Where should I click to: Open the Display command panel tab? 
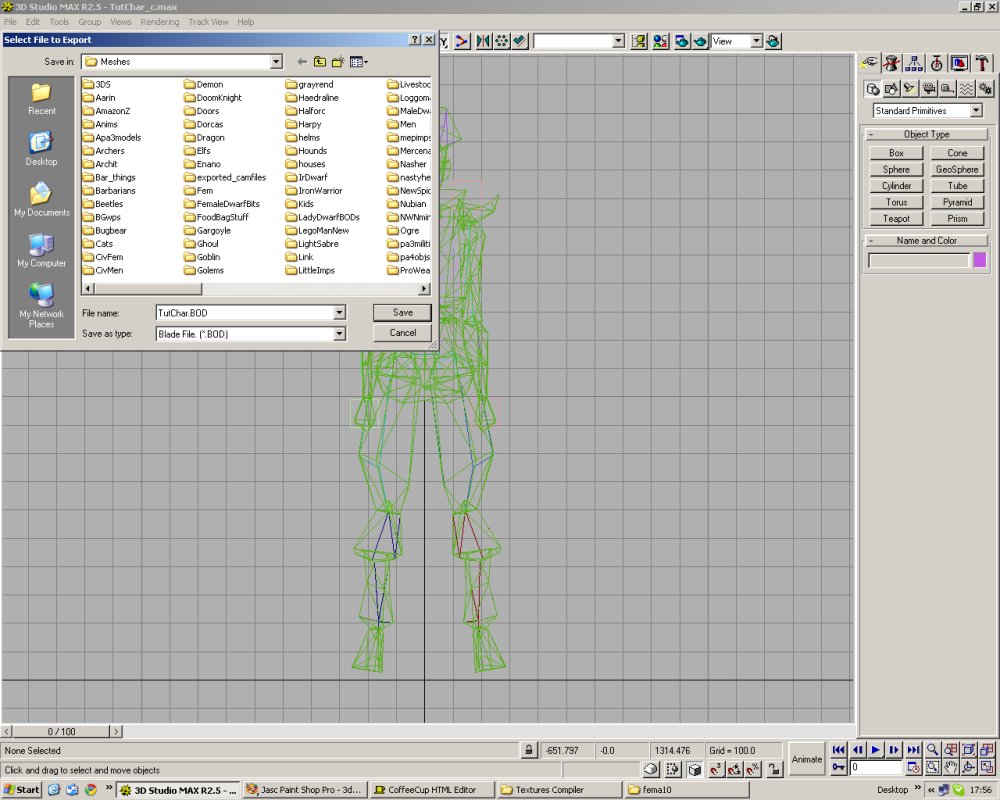(959, 63)
